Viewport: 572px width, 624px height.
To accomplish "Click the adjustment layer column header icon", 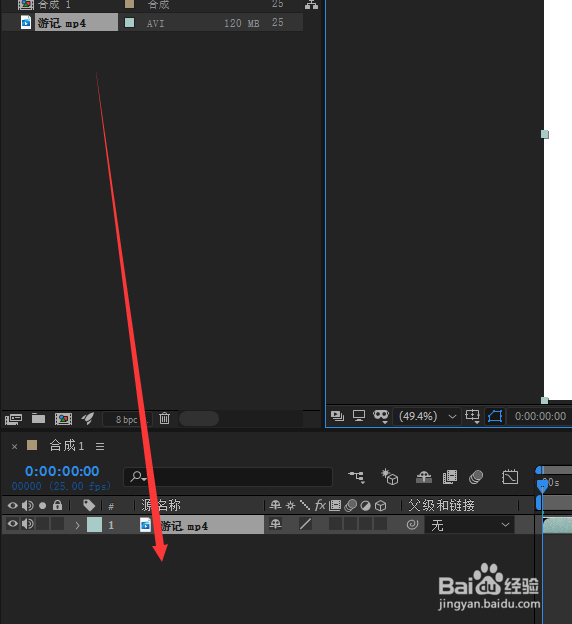I will (x=365, y=506).
